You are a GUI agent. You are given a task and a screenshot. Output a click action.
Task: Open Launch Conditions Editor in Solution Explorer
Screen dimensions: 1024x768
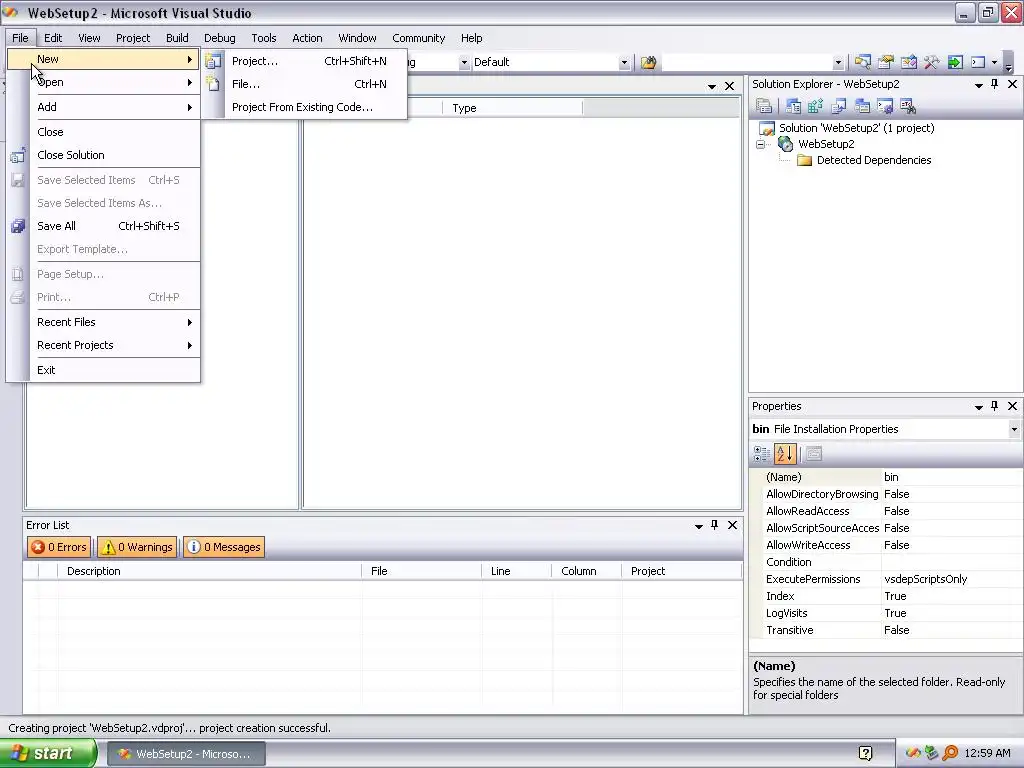(x=908, y=106)
